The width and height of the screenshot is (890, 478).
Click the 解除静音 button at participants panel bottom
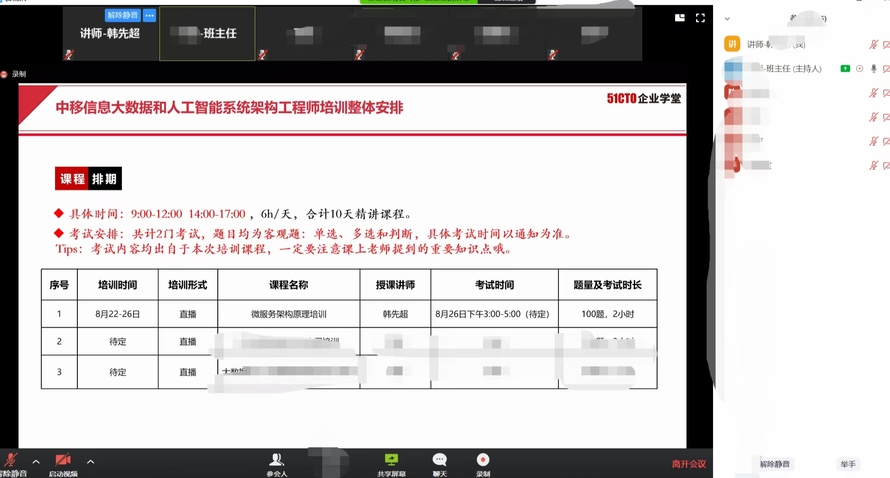coord(775,464)
